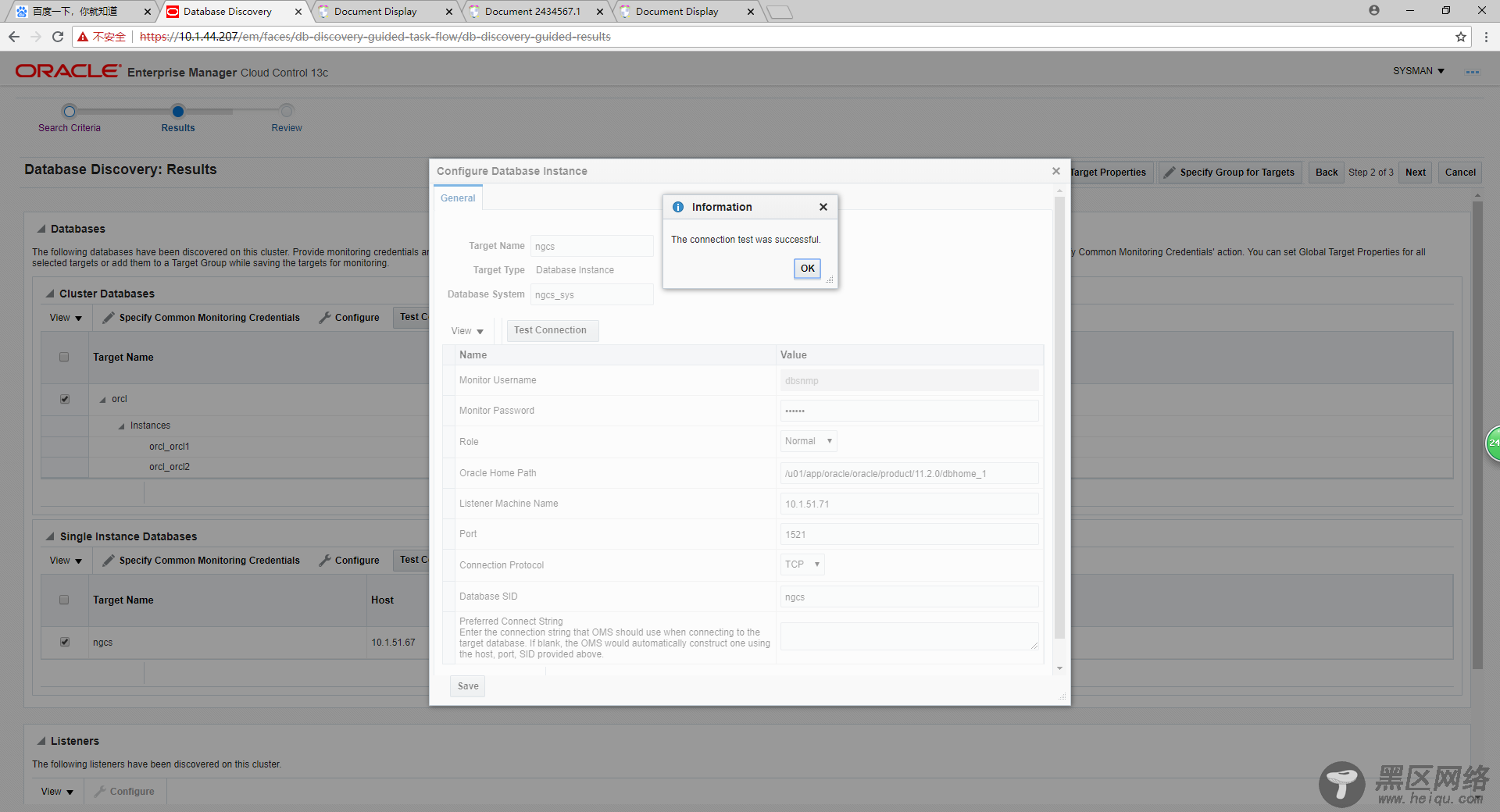Go back in browser history
This screenshot has width=1500, height=812.
click(14, 37)
